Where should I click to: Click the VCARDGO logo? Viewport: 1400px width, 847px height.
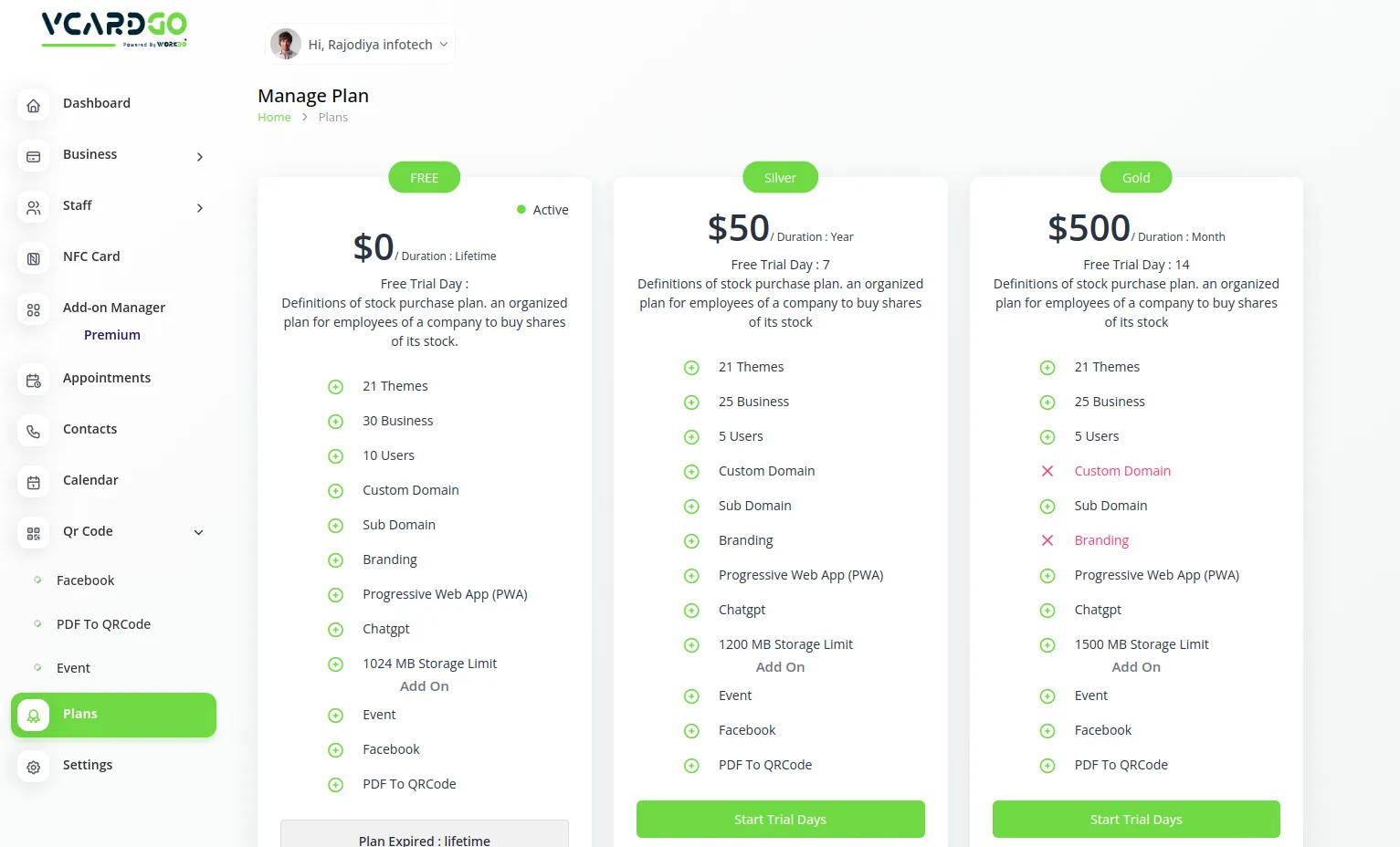coord(114,28)
